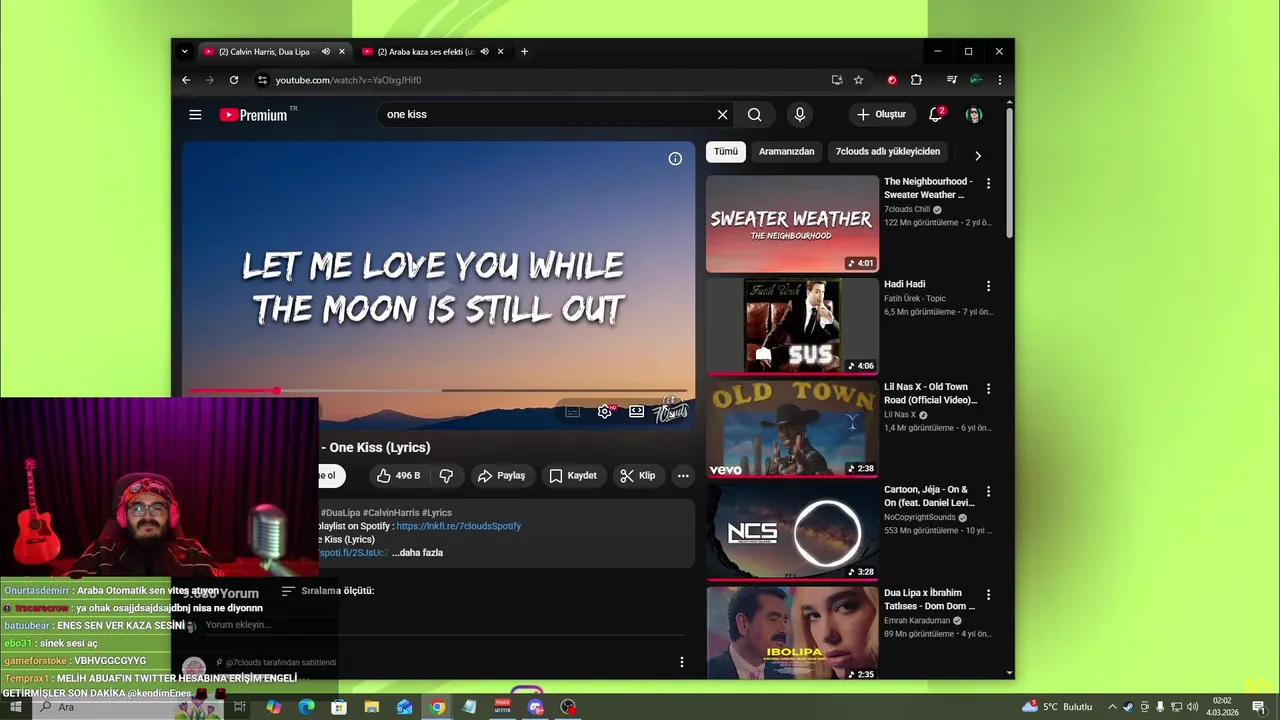Screen dimensions: 1280x720
Task: Create a clip with Klip button
Action: point(637,476)
